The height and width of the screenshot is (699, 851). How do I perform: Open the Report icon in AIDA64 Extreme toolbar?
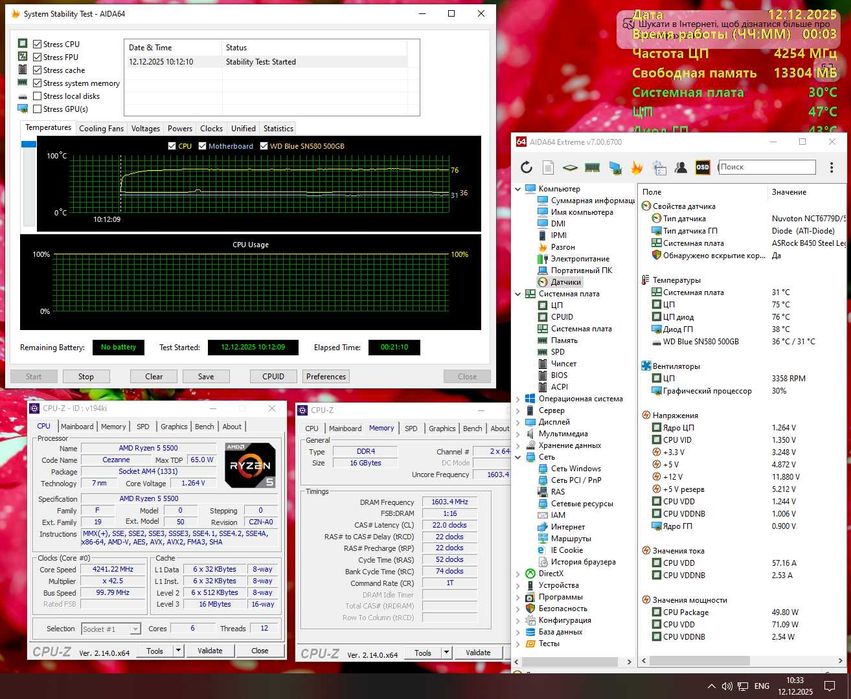point(548,167)
